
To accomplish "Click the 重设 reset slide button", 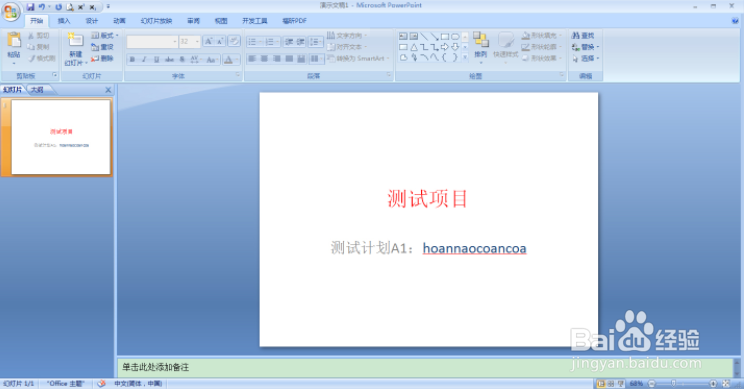I will [102, 47].
